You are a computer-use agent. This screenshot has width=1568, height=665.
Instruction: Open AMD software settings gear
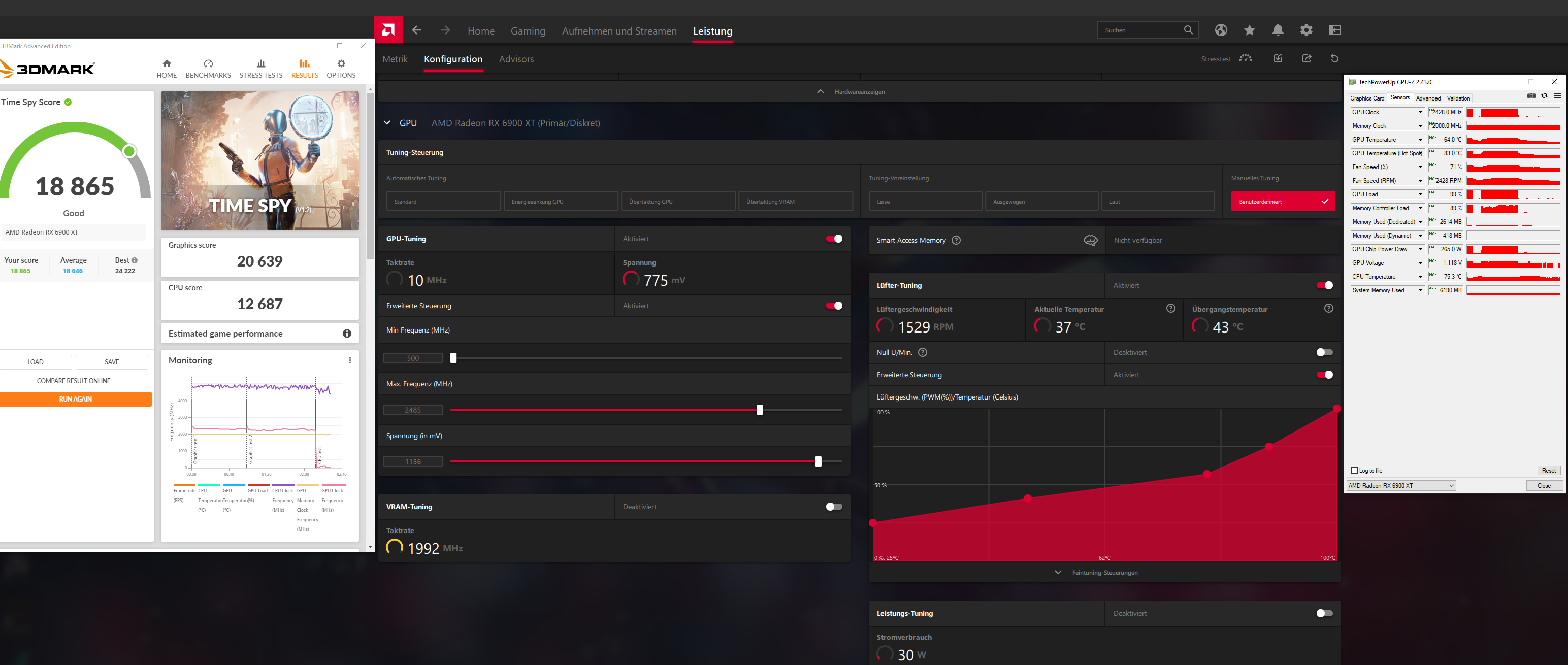1305,30
